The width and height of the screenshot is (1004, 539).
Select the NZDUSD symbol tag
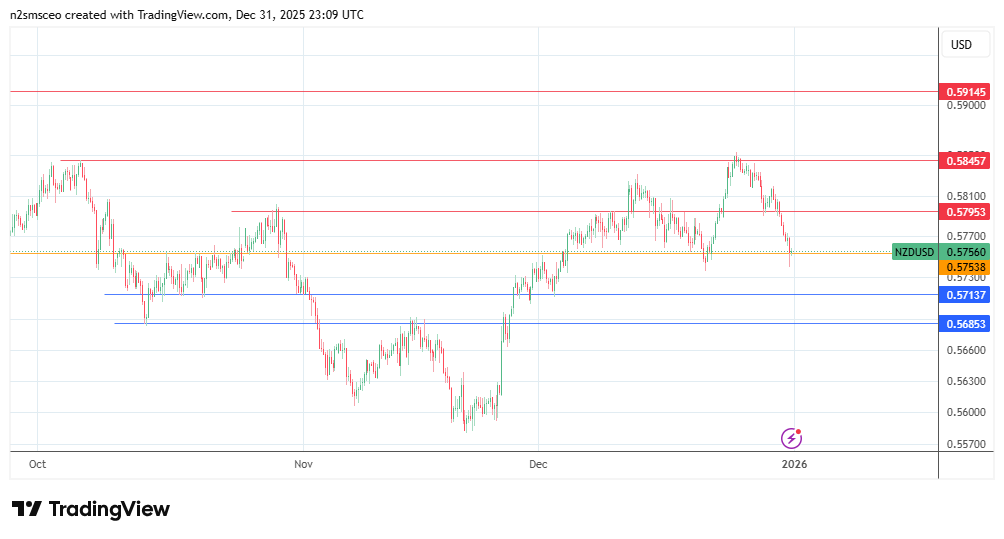[x=914, y=252]
